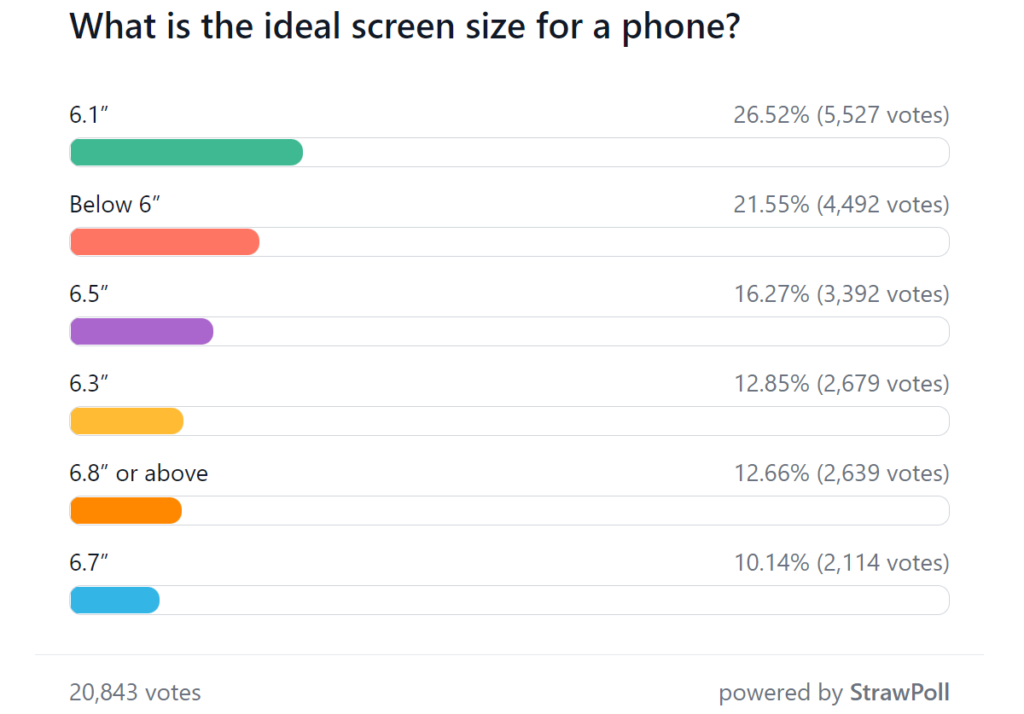This screenshot has width=1024, height=714.
Task: Select the 6.1″ option label
Action: (x=89, y=115)
